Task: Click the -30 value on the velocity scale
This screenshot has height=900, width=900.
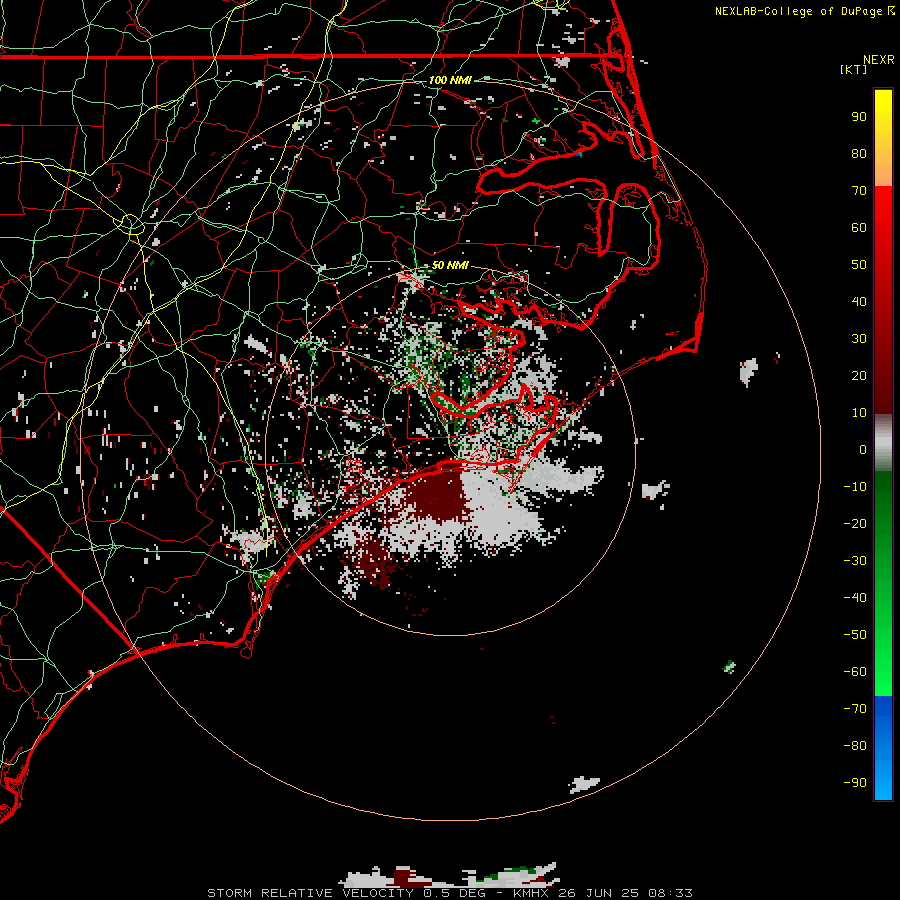Action: [855, 561]
